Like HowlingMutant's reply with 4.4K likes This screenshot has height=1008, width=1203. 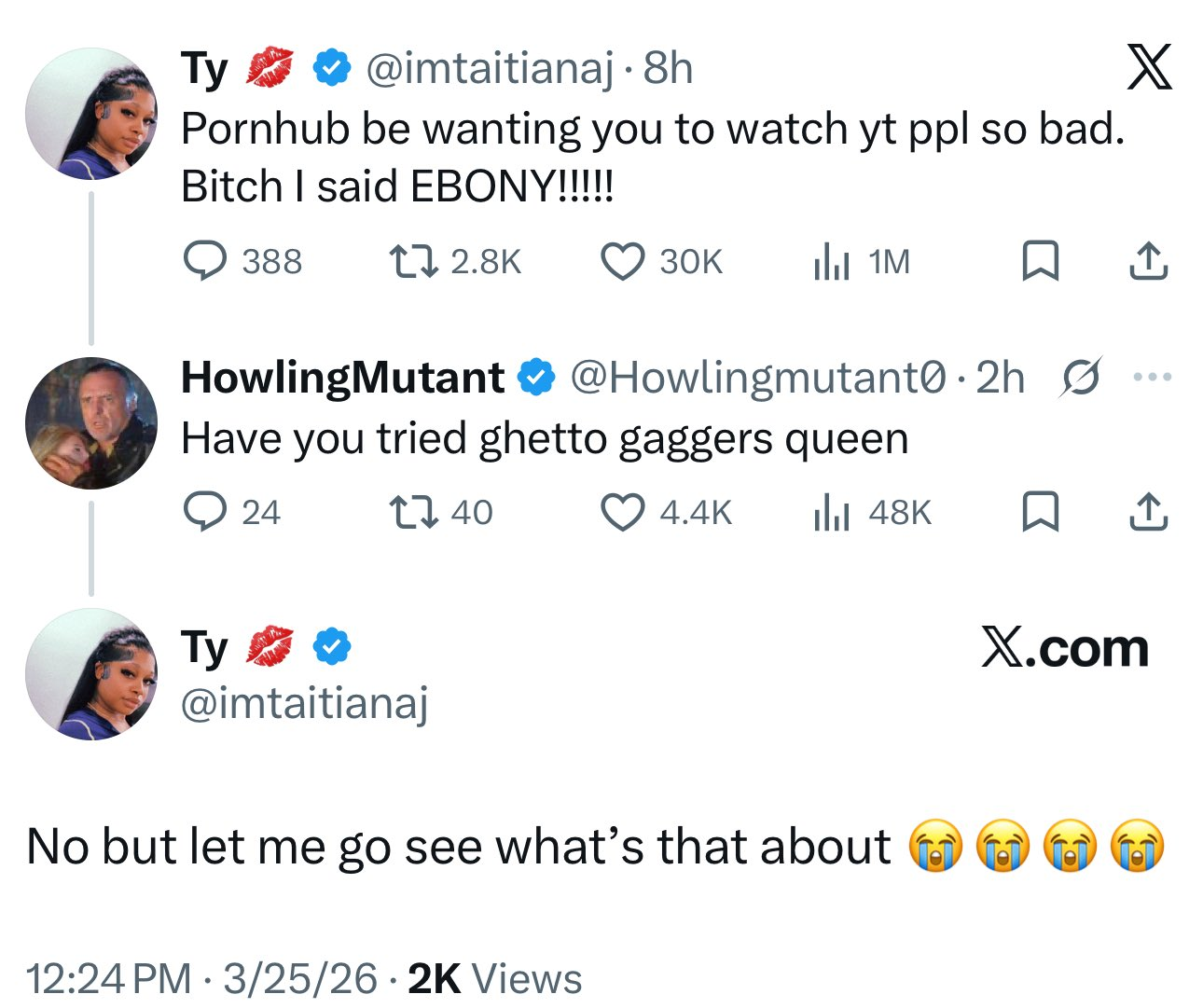click(x=622, y=512)
